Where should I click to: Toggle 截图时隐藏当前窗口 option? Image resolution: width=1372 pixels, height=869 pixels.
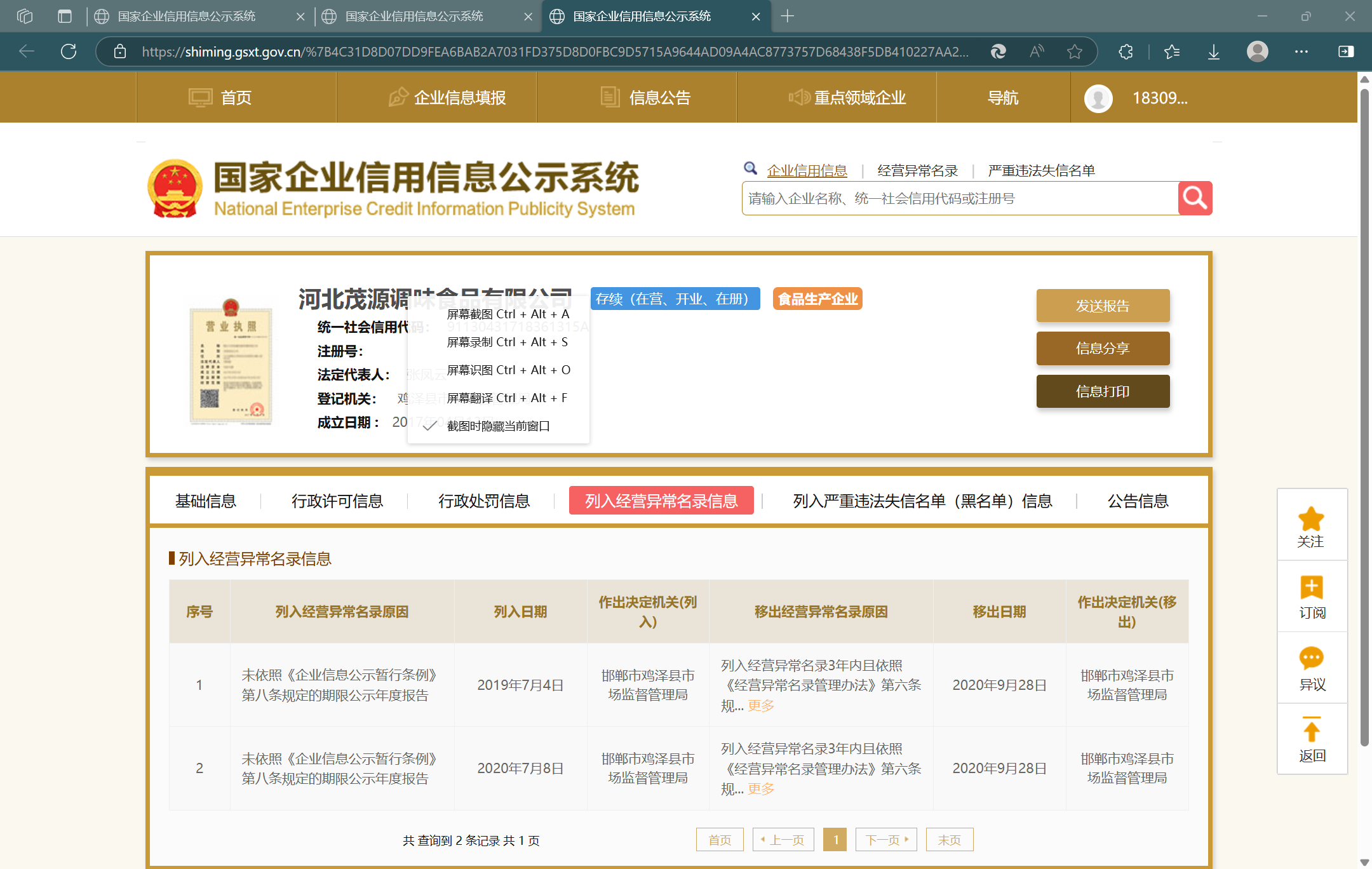[499, 426]
